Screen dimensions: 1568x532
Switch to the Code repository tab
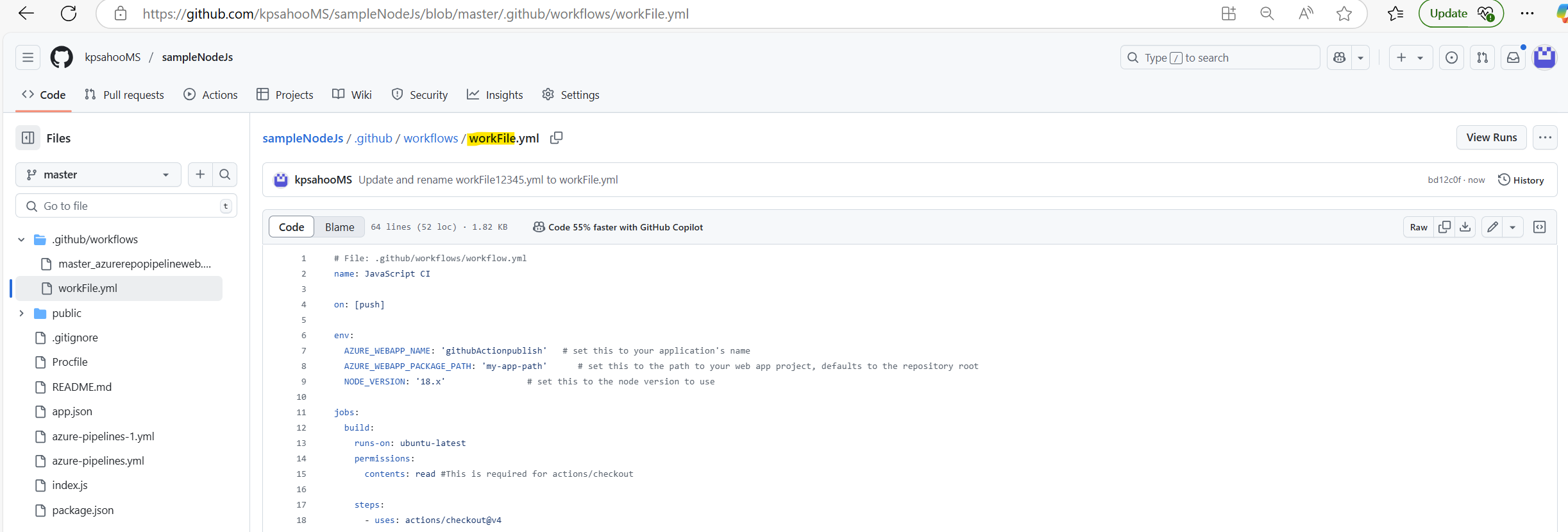[44, 94]
